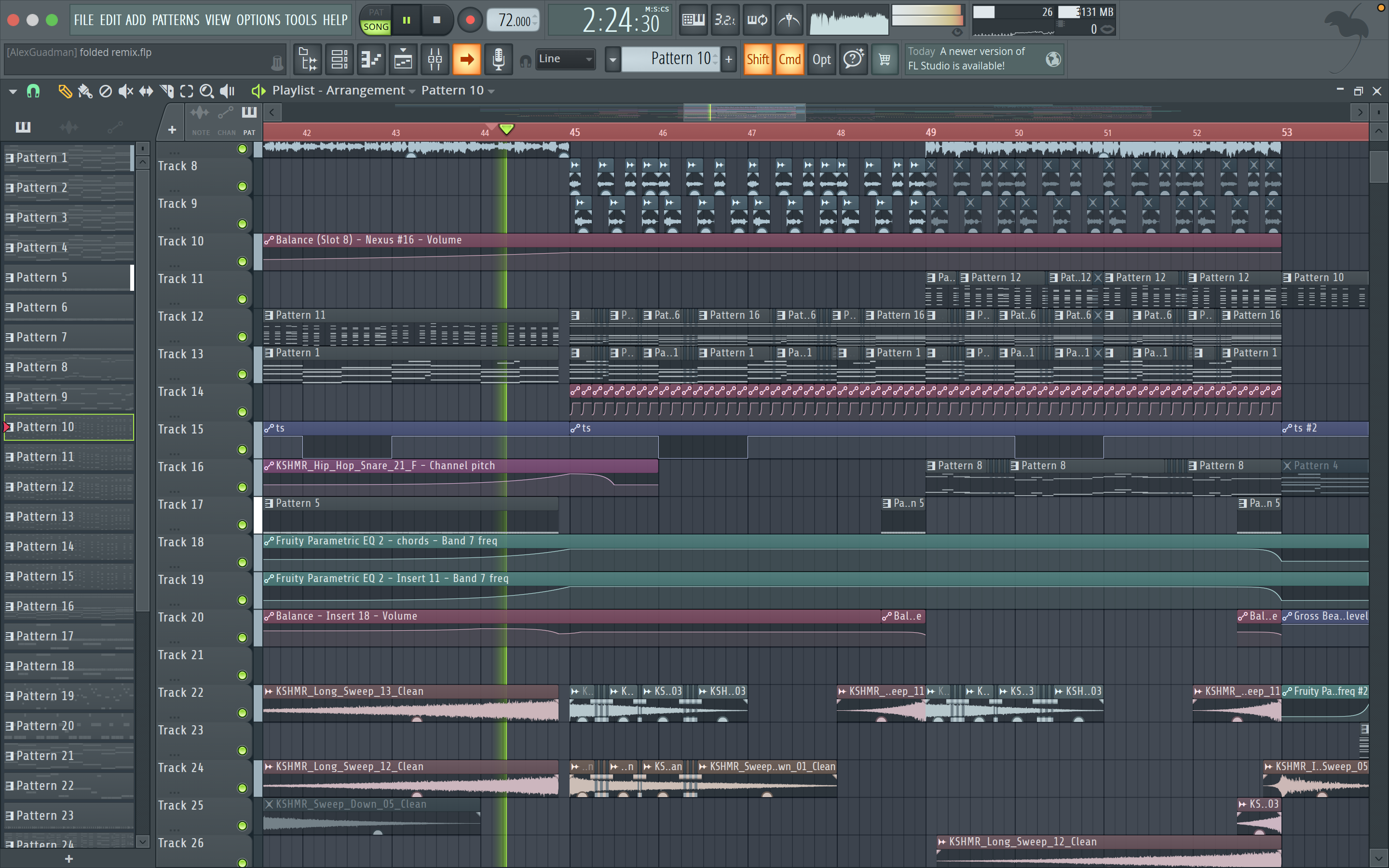
Task: Click the plus button beside Pattern 10
Action: pyautogui.click(x=729, y=59)
